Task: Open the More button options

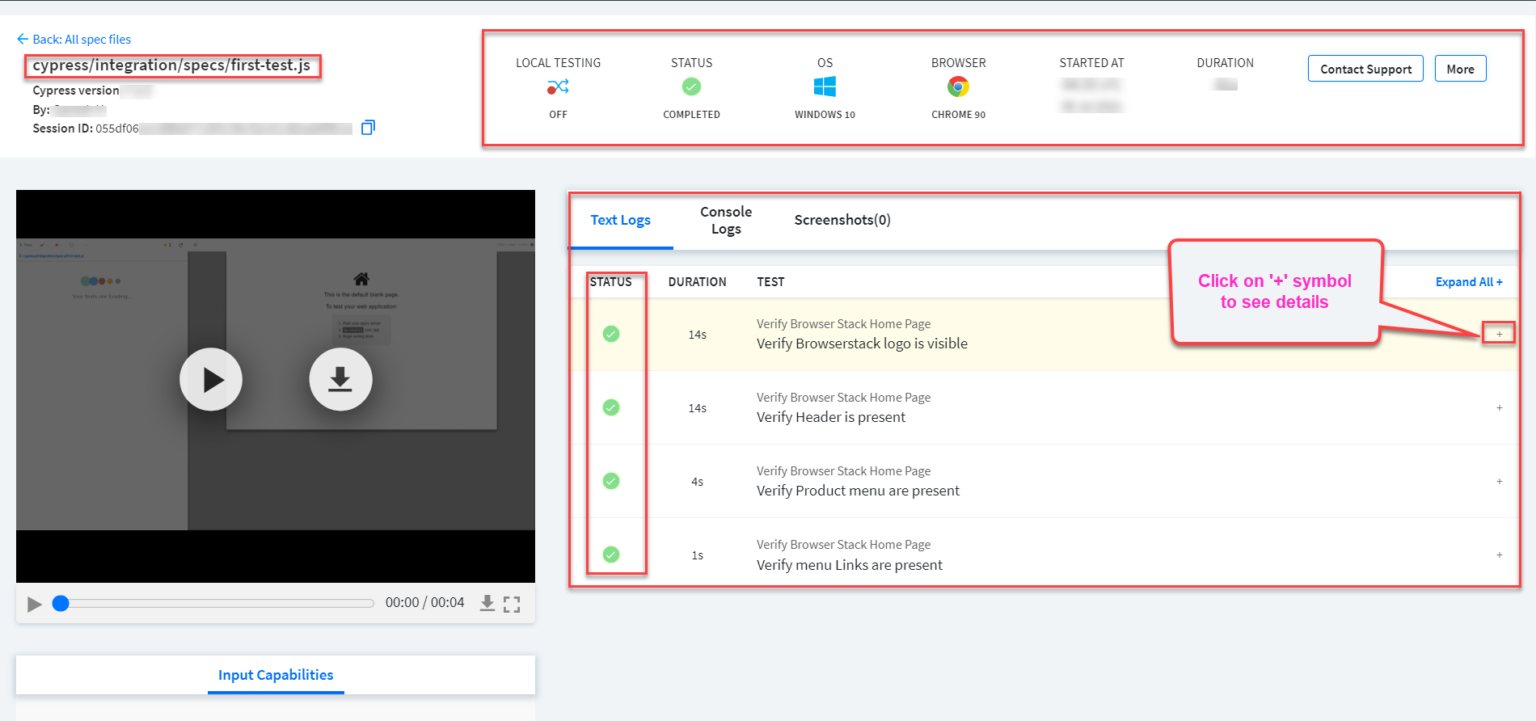Action: [1460, 68]
